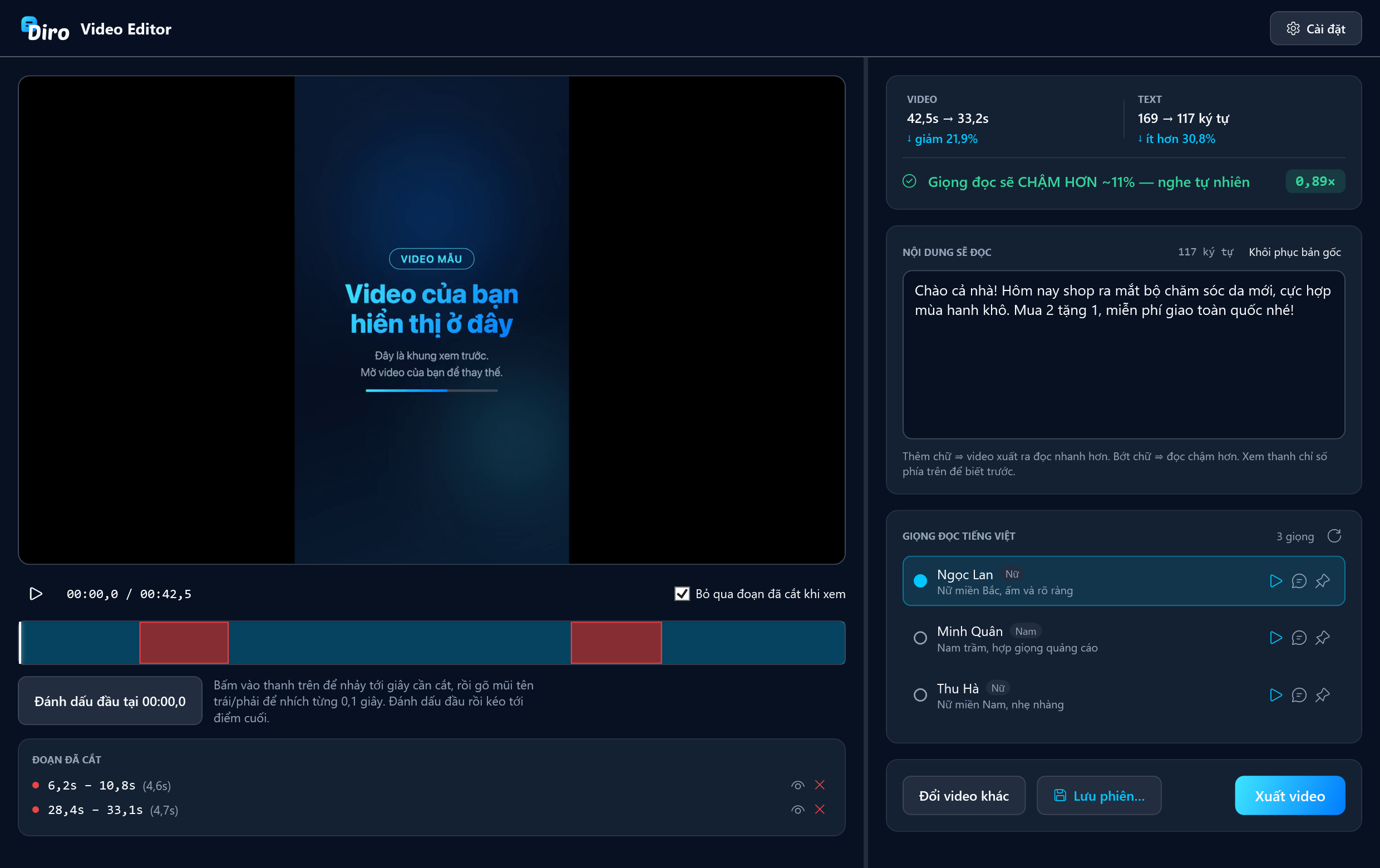Click the '3 giọng' count label
The image size is (1380, 868).
coord(1295,536)
